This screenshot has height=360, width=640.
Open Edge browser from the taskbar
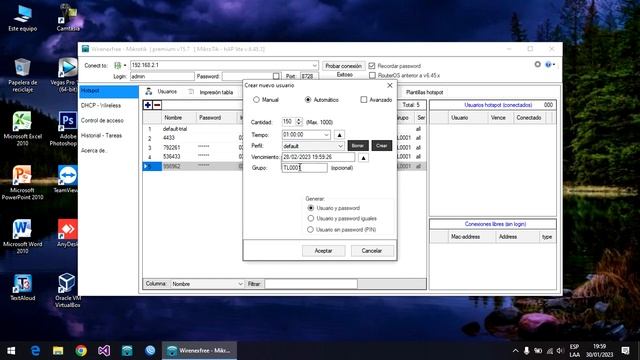pyautogui.click(x=35, y=351)
